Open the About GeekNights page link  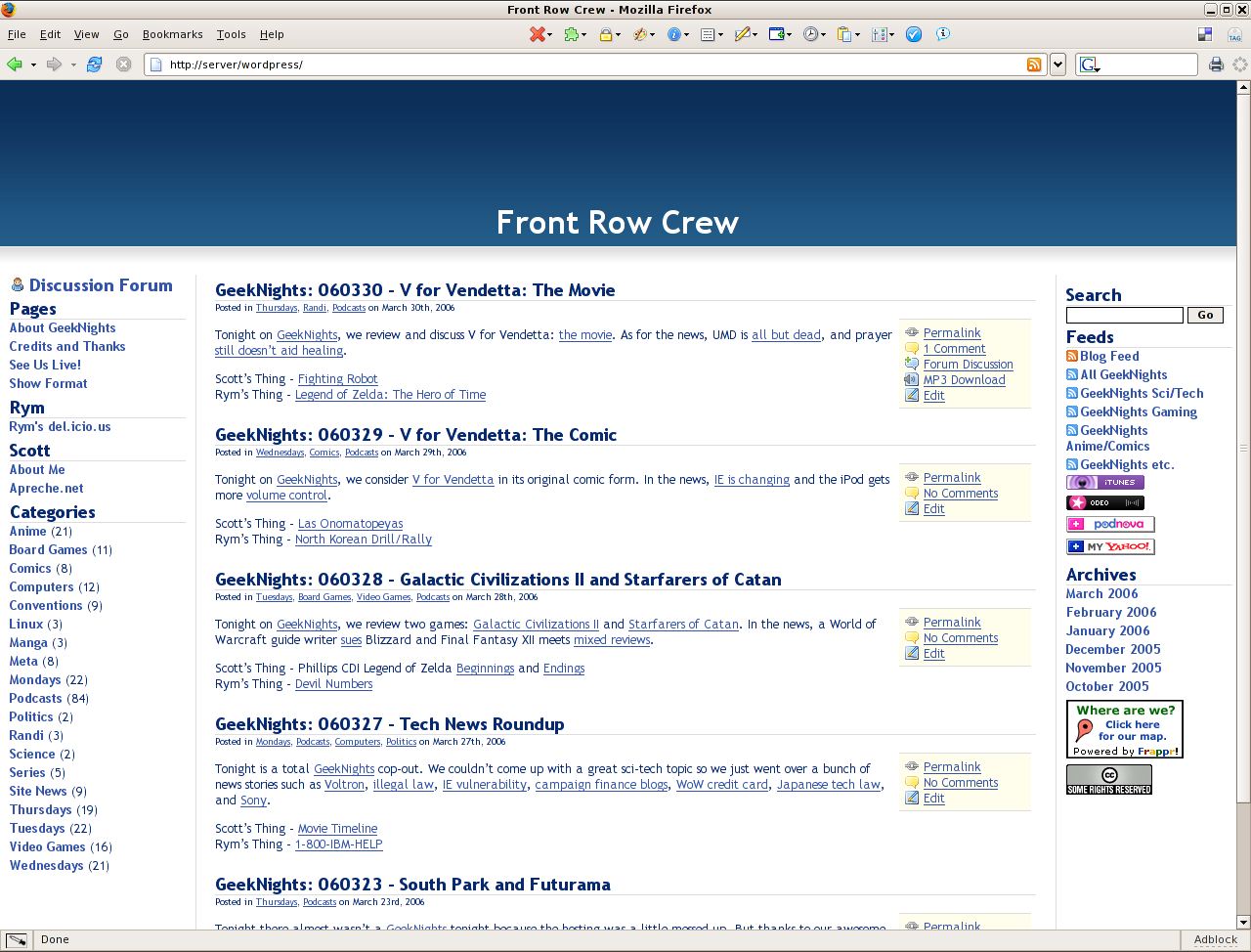tap(63, 328)
